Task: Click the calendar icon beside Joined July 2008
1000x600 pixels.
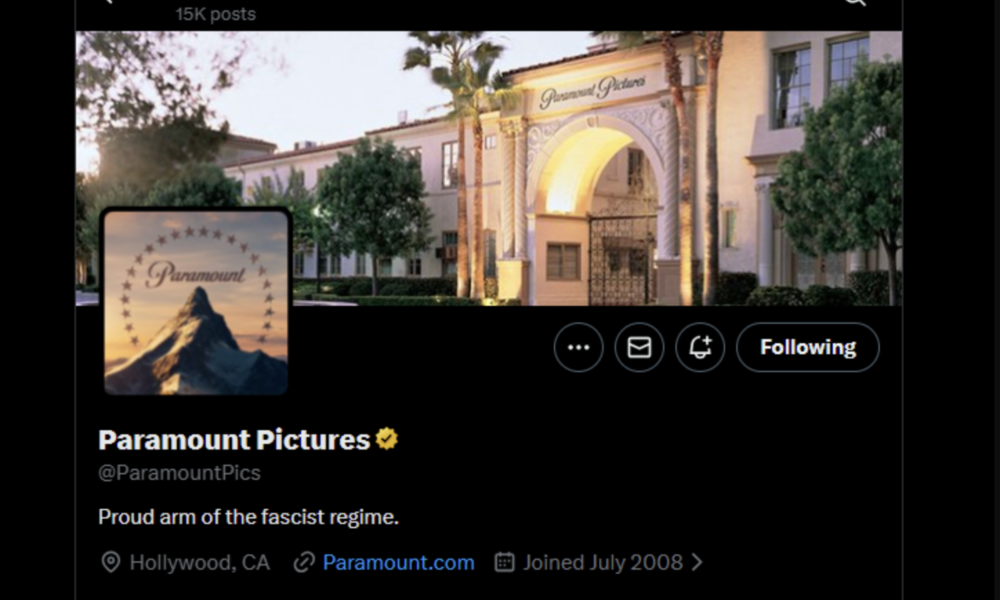Action: click(504, 562)
